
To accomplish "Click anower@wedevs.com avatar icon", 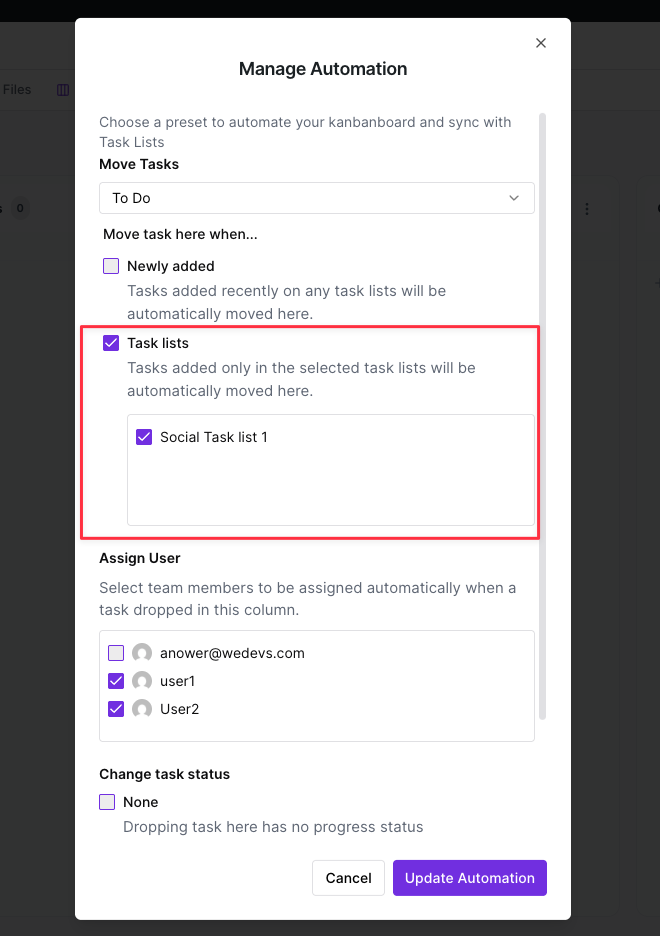I will point(142,653).
